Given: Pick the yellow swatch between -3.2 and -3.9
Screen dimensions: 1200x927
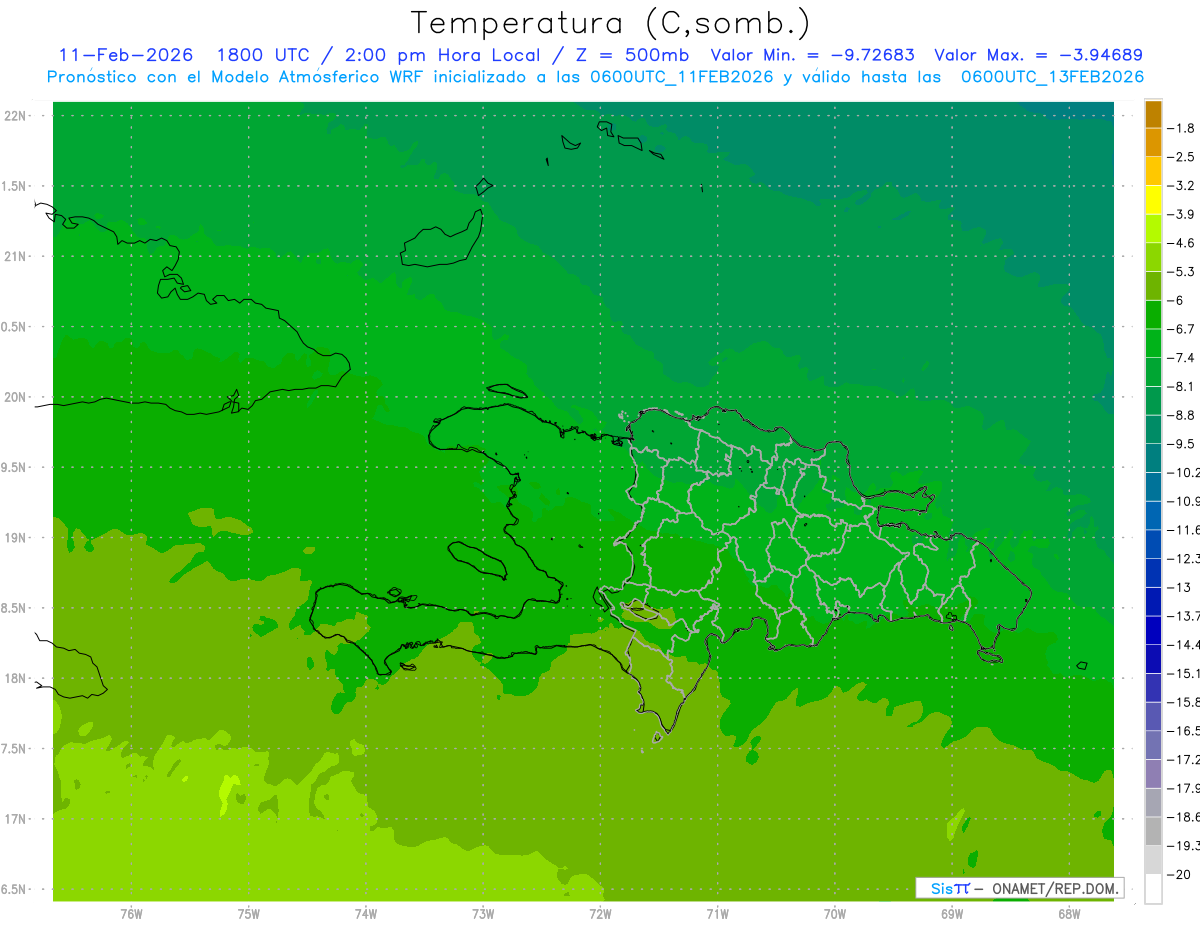Looking at the screenshot, I should point(1153,200).
